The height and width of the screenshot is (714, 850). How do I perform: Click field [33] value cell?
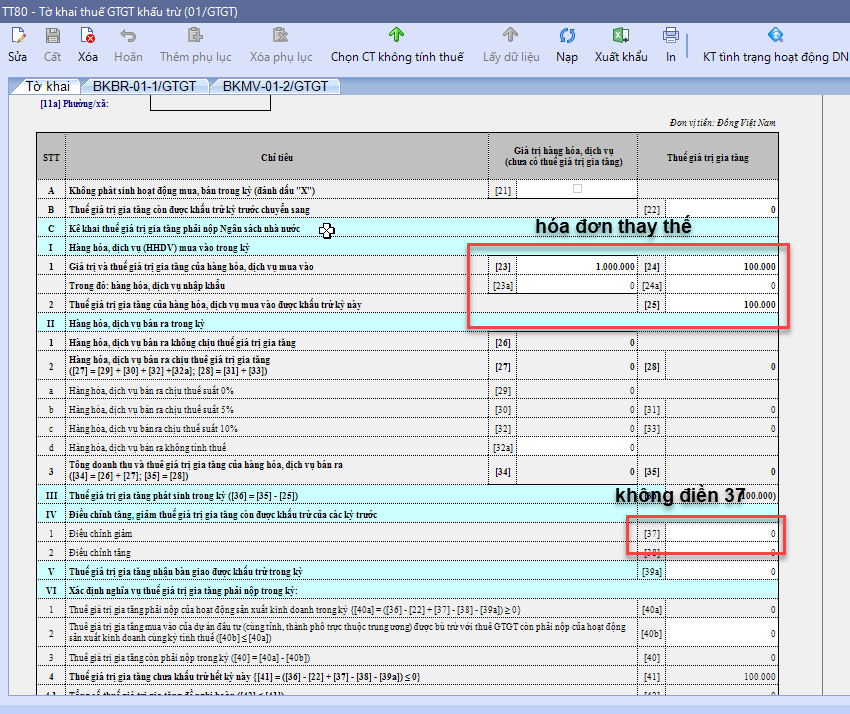coord(722,429)
